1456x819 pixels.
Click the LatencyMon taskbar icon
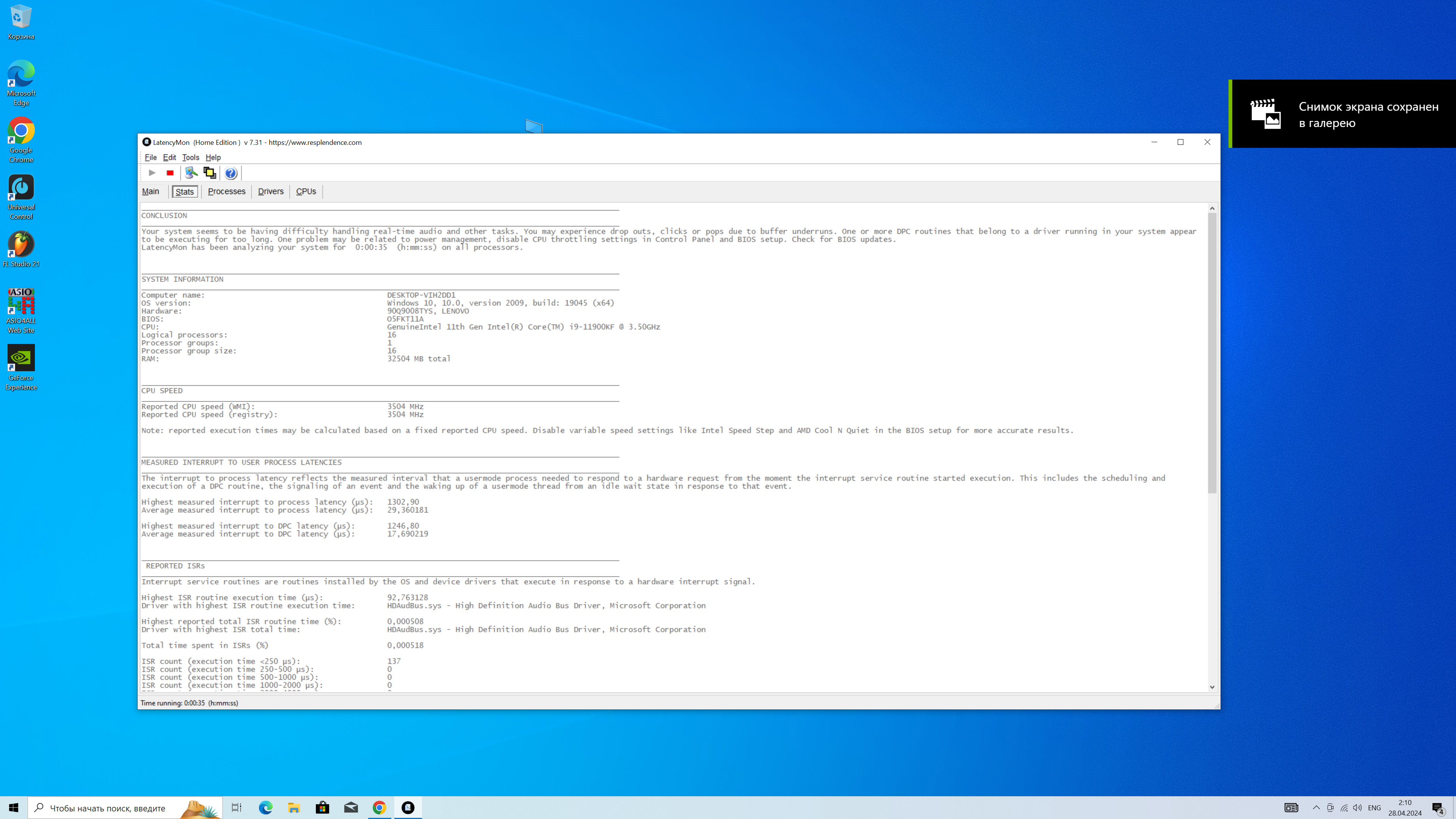pos(408,808)
